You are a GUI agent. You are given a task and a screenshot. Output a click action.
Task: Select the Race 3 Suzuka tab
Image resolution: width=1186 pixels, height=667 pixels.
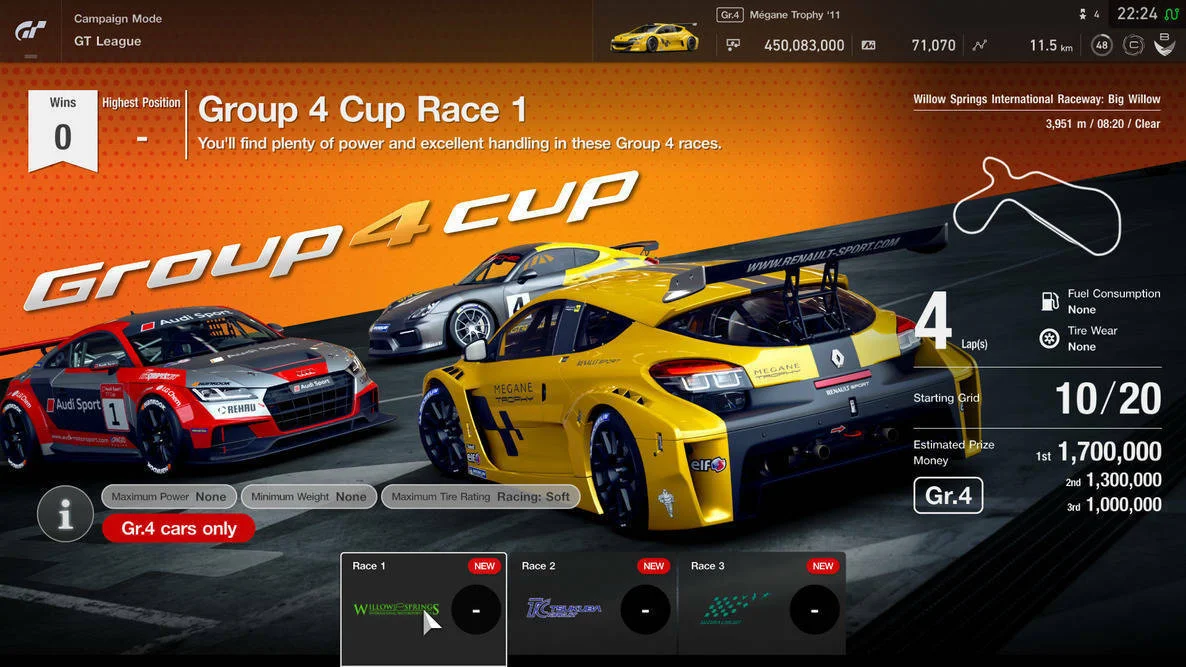pos(762,608)
